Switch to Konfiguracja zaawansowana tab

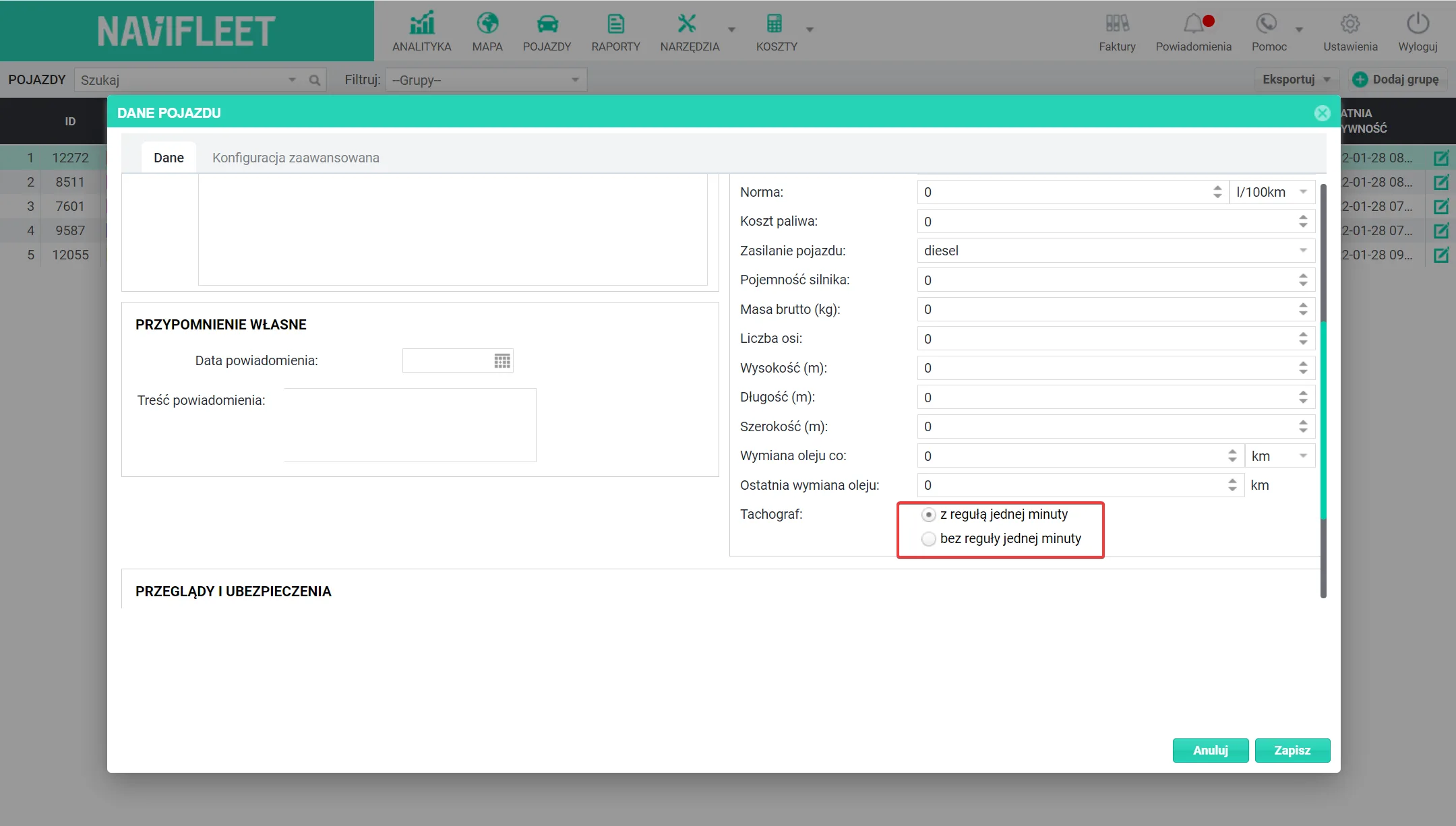[x=296, y=158]
